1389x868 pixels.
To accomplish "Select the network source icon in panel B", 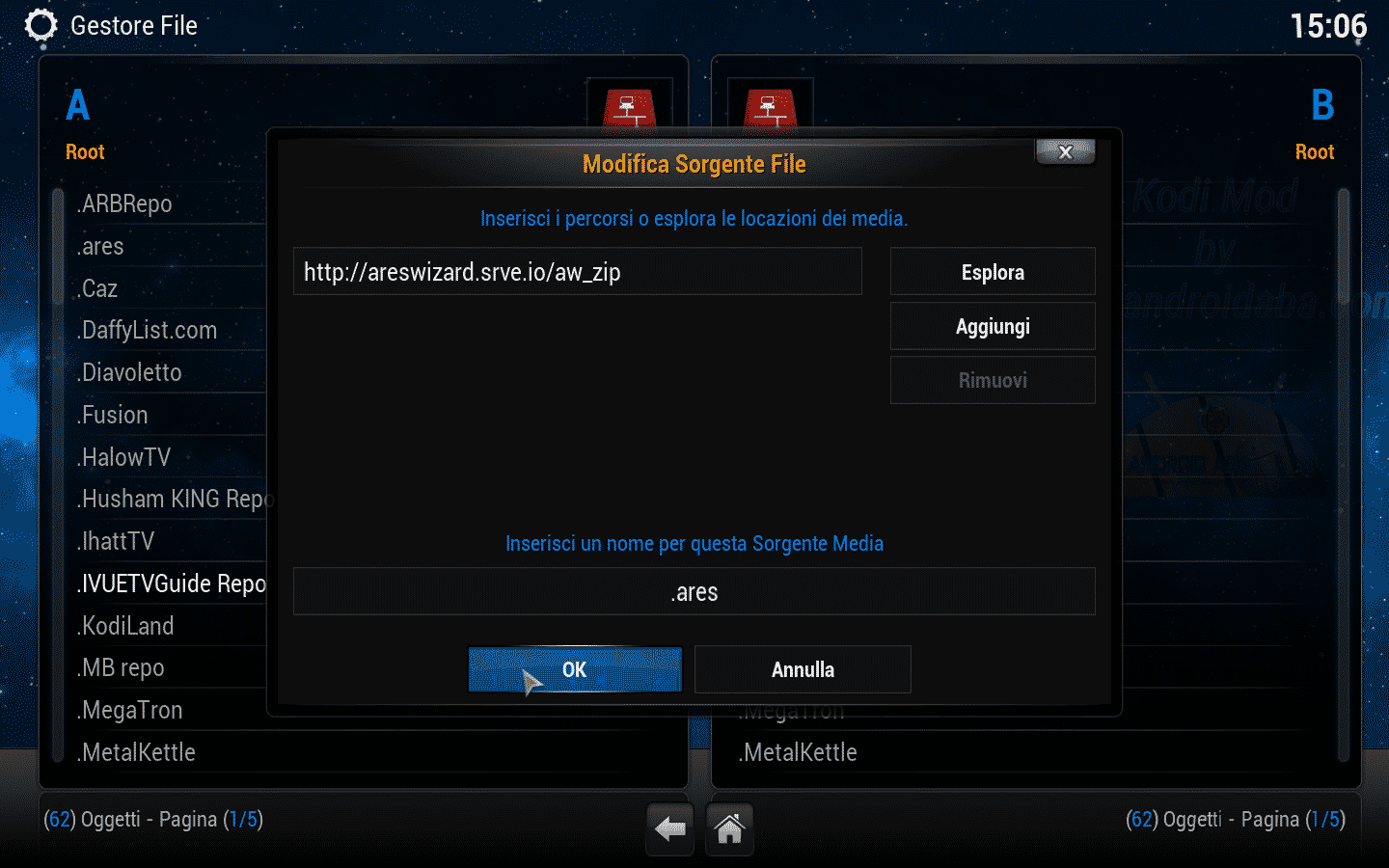I will pyautogui.click(x=770, y=107).
